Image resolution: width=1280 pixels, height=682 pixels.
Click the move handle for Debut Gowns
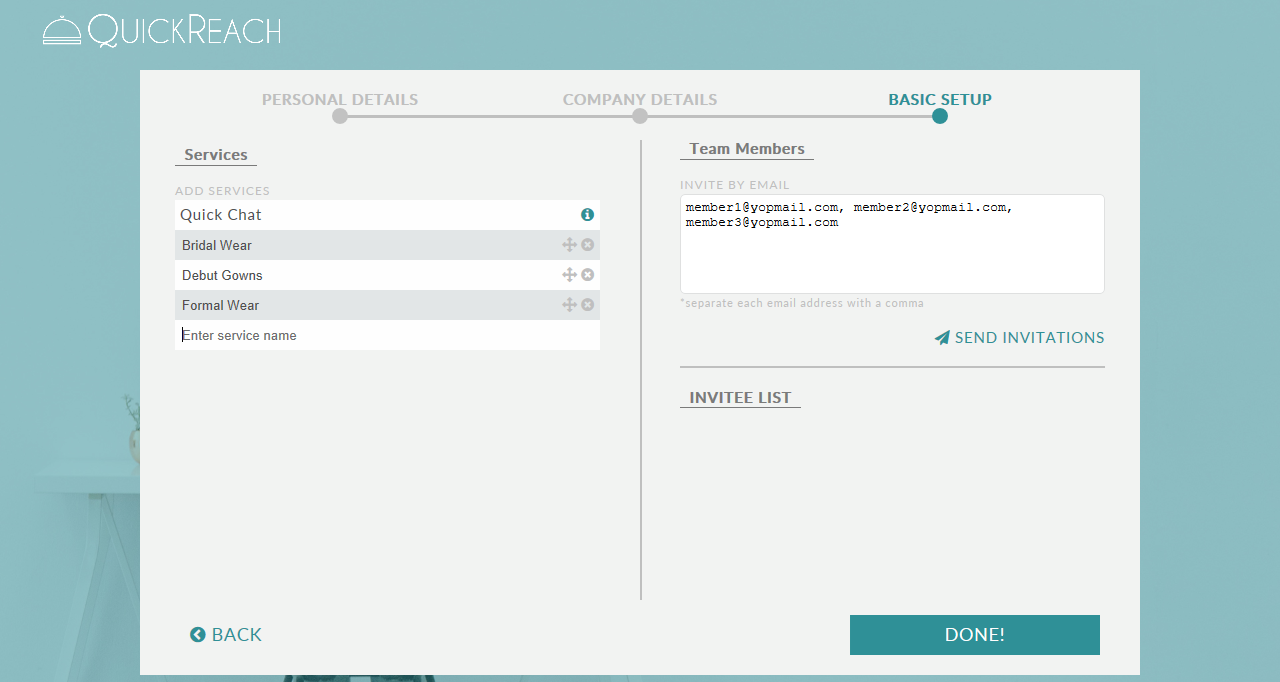[569, 275]
